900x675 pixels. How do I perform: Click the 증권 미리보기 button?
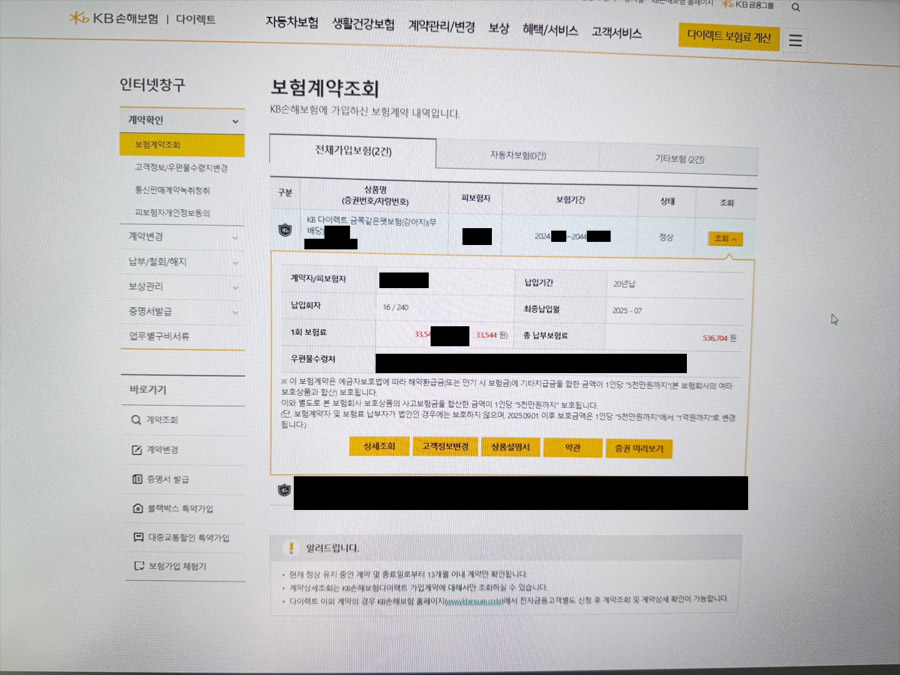click(x=639, y=448)
